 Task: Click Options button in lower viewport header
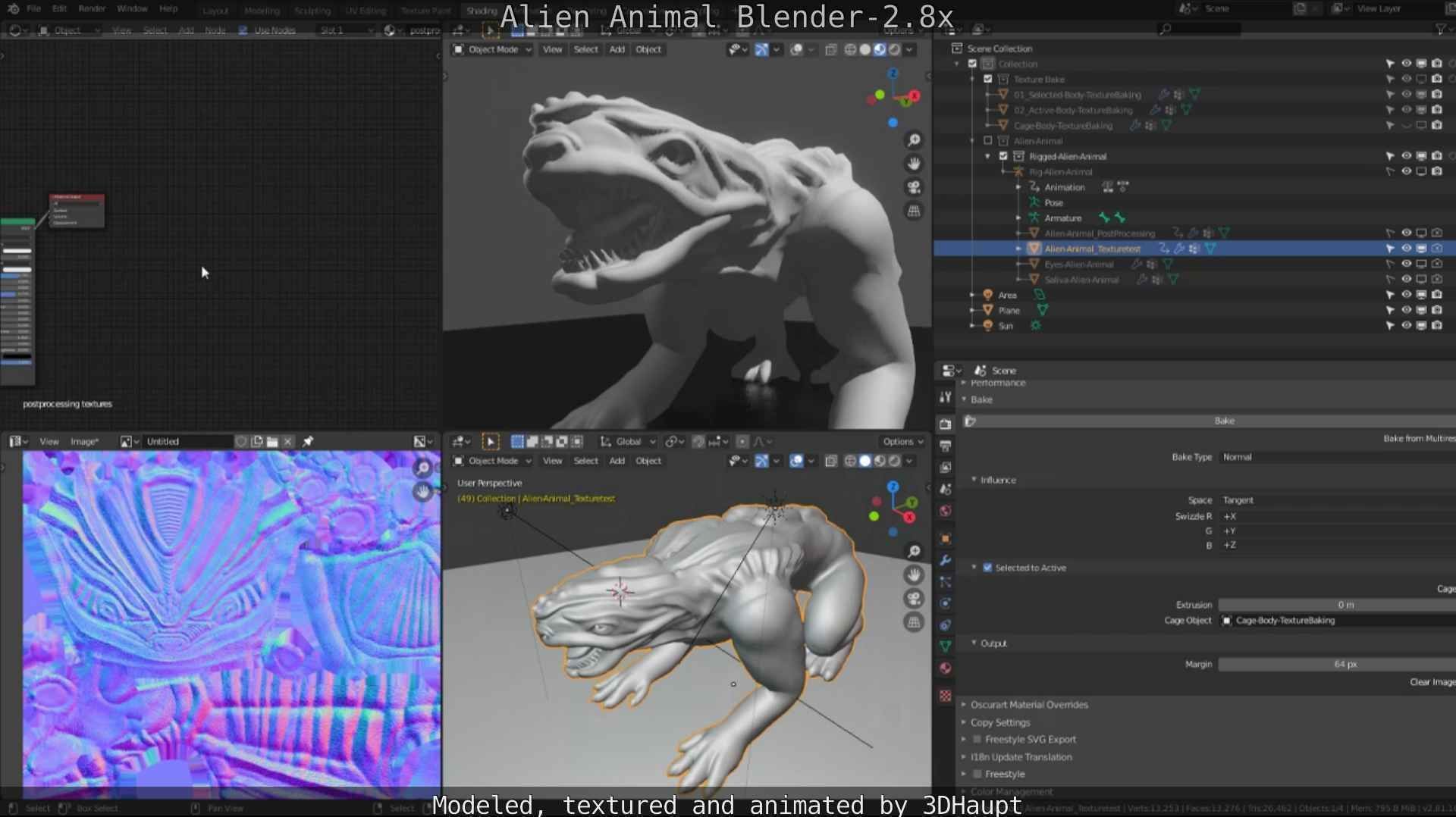click(x=903, y=441)
